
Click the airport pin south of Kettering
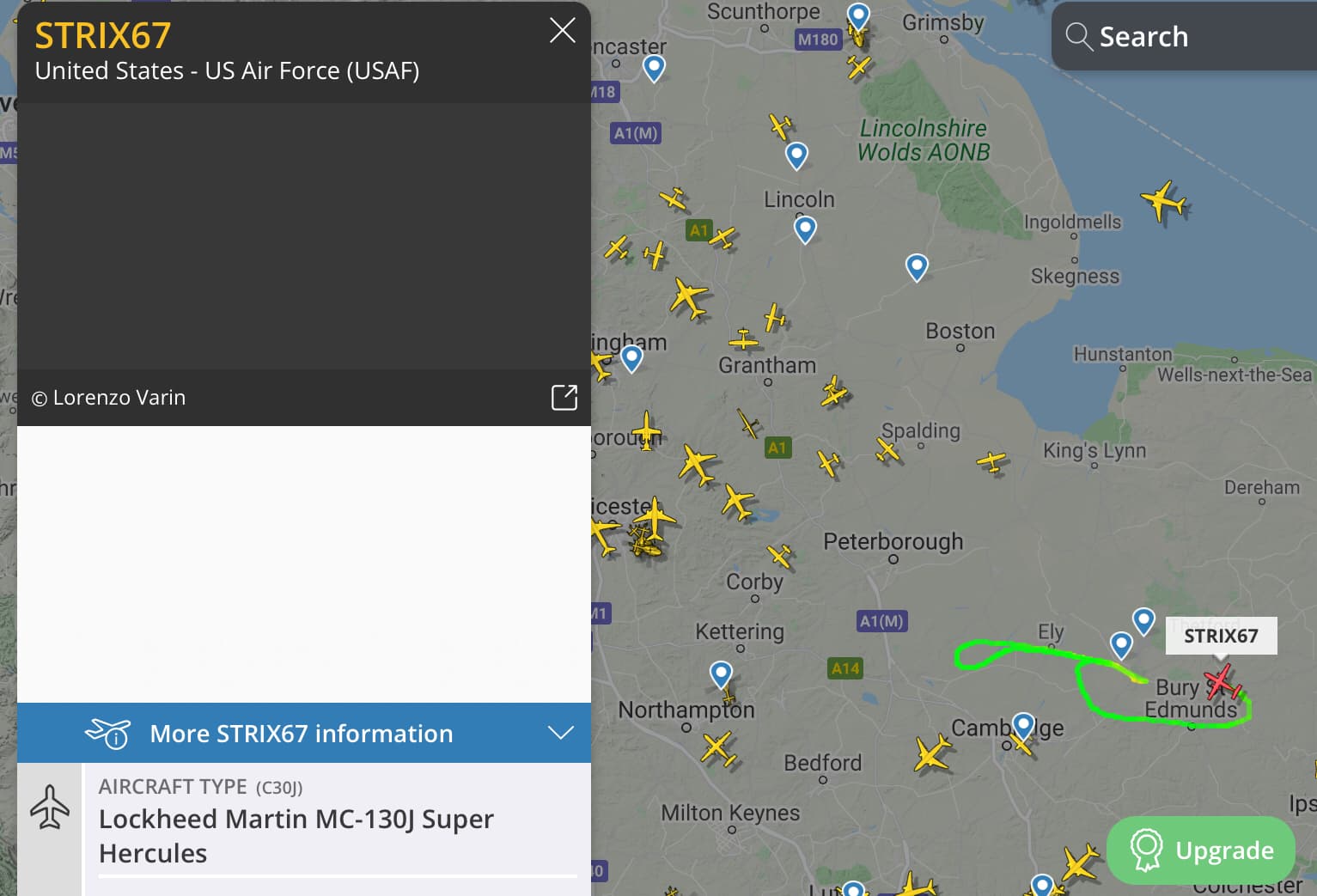722,674
